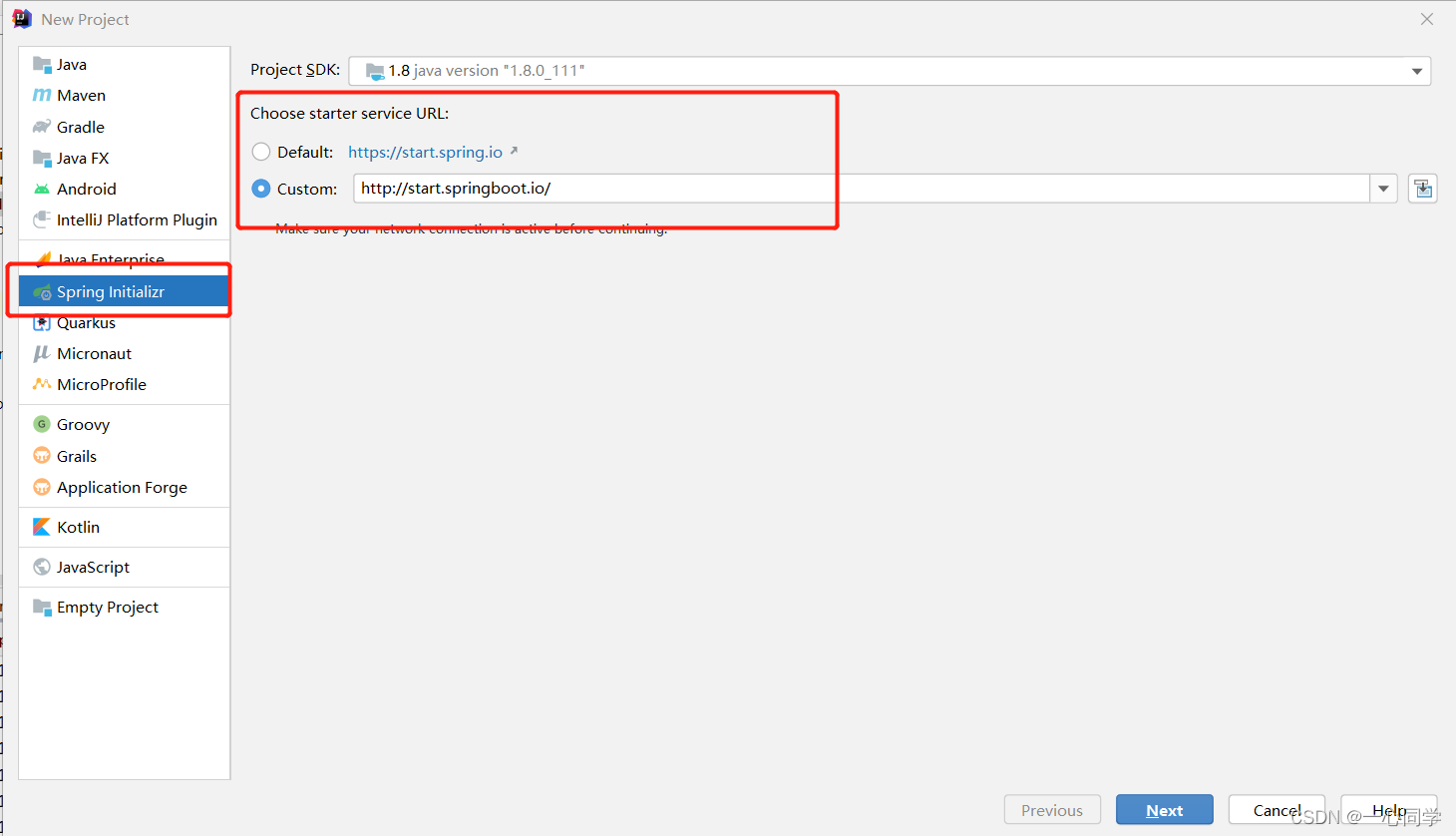Click the Maven 'm' icon
The image size is (1456, 836).
[x=42, y=96]
